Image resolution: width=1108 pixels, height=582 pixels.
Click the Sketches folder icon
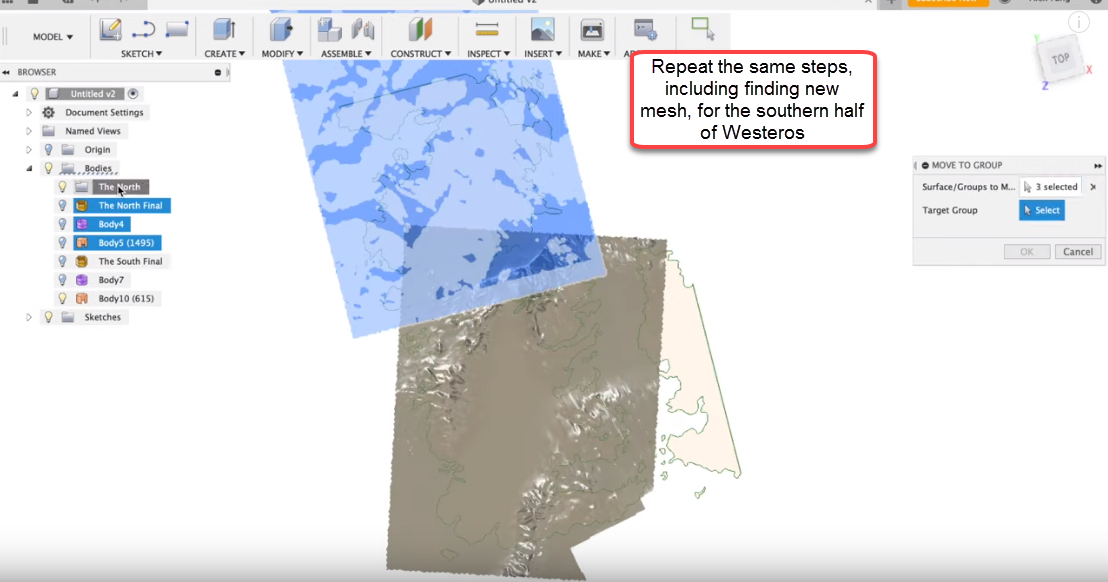(x=68, y=317)
